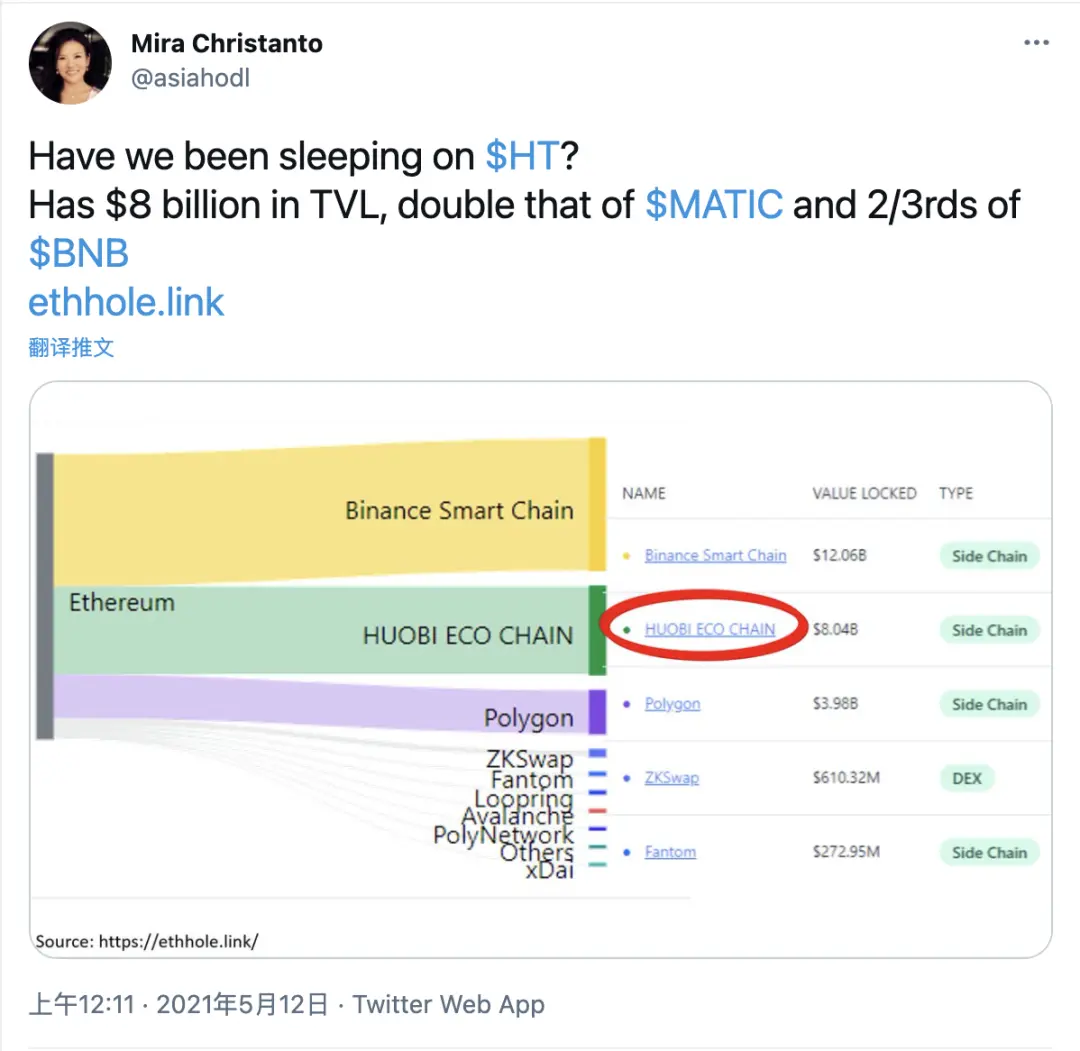Click the Mira Christanto display name
Screen dimensions: 1080x1051
click(227, 43)
